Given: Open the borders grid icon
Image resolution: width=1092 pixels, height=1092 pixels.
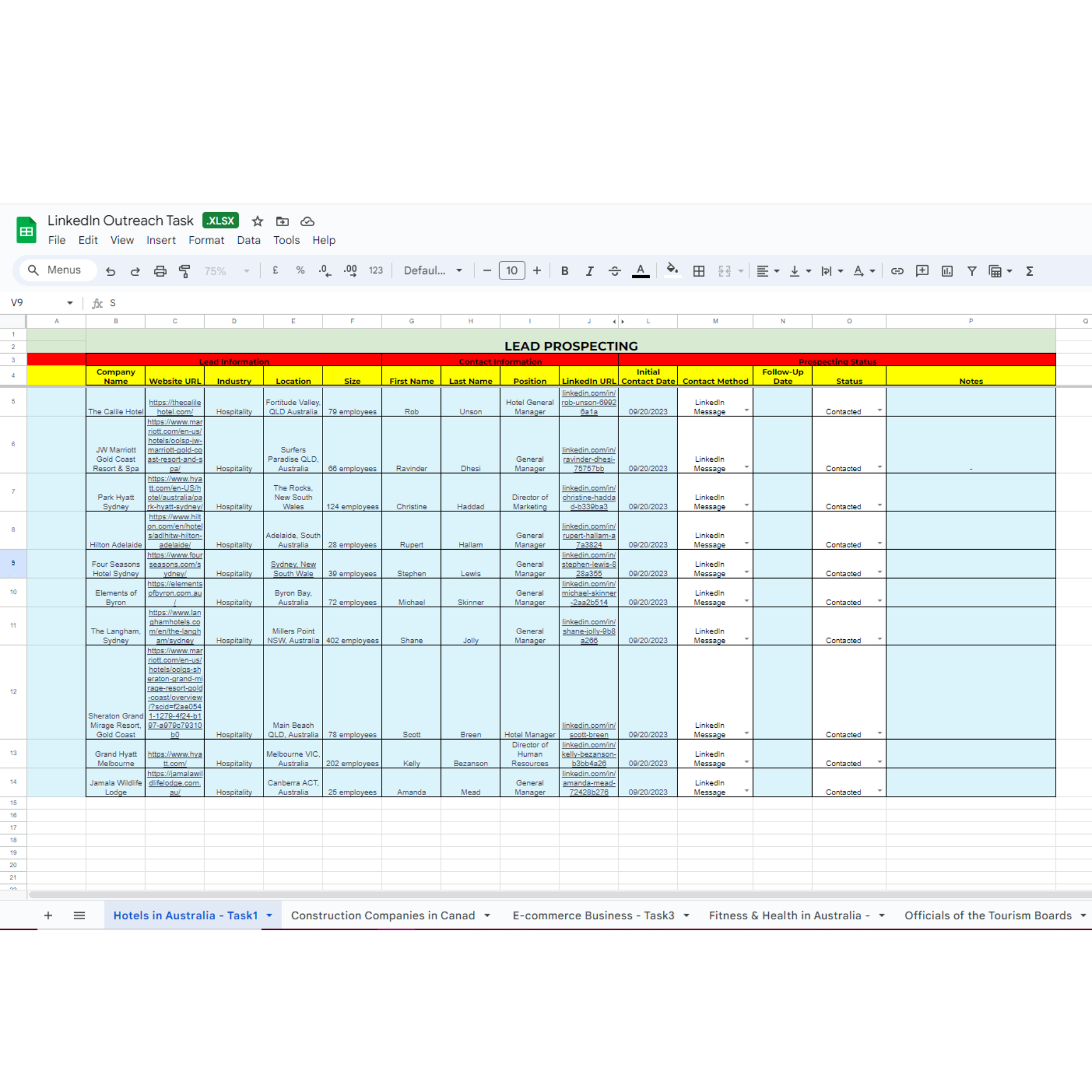Looking at the screenshot, I should pyautogui.click(x=698, y=271).
